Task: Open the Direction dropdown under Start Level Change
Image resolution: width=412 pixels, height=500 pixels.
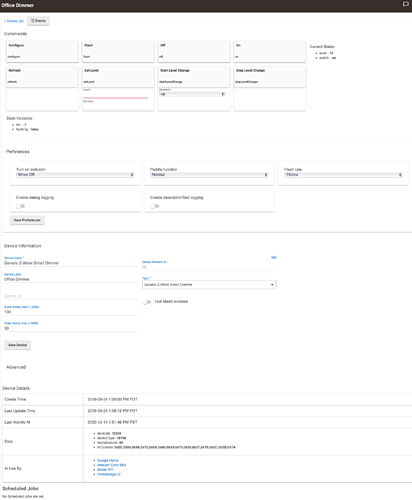Action: click(x=192, y=94)
